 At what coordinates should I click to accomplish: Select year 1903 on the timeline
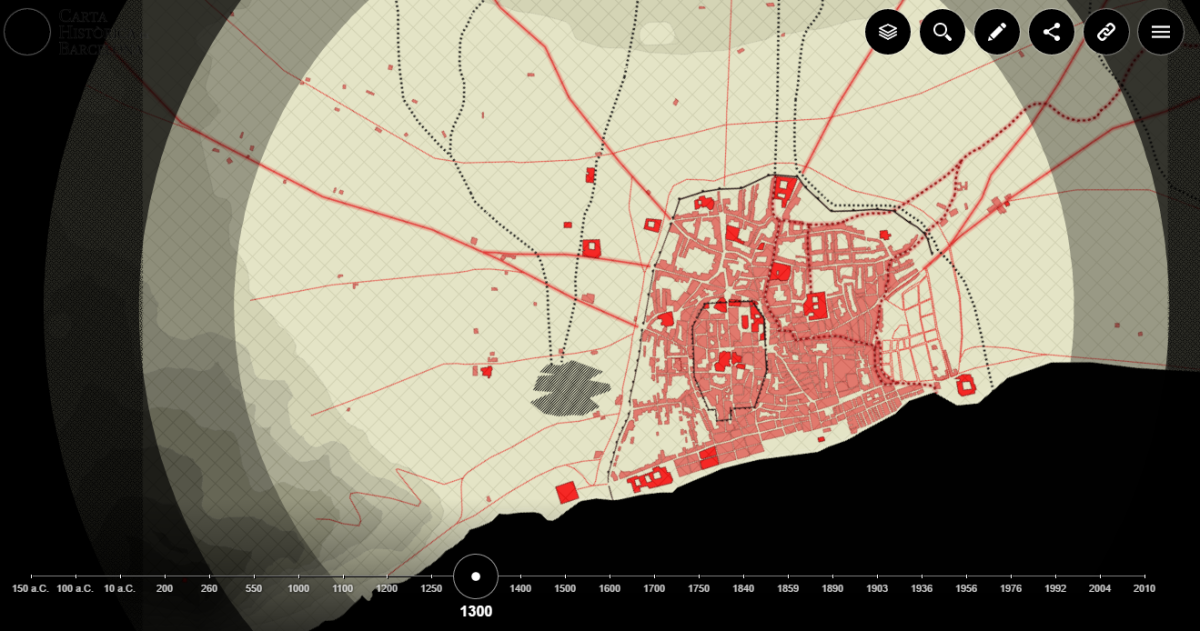click(x=877, y=588)
